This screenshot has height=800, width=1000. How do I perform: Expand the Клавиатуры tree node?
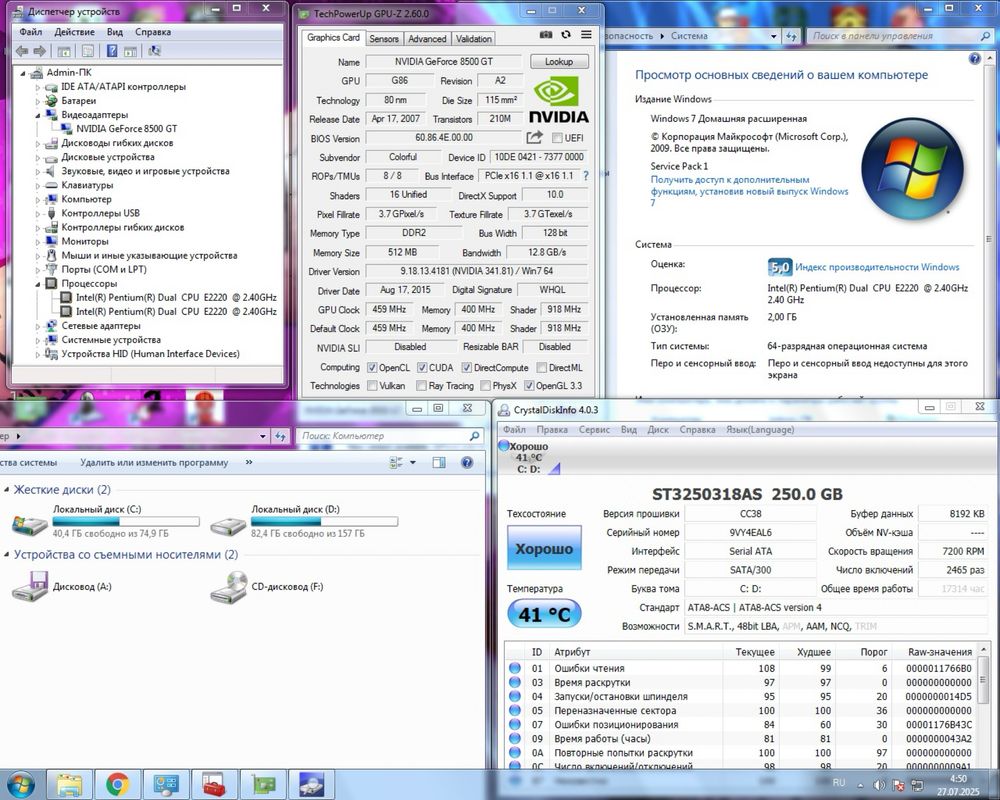click(38, 186)
